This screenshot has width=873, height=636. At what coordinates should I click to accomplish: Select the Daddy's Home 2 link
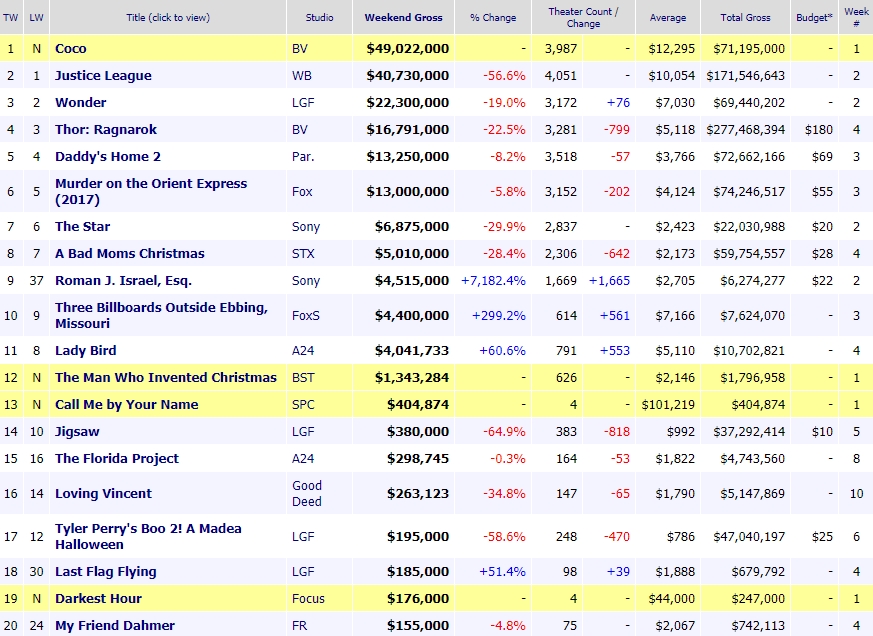click(x=107, y=156)
